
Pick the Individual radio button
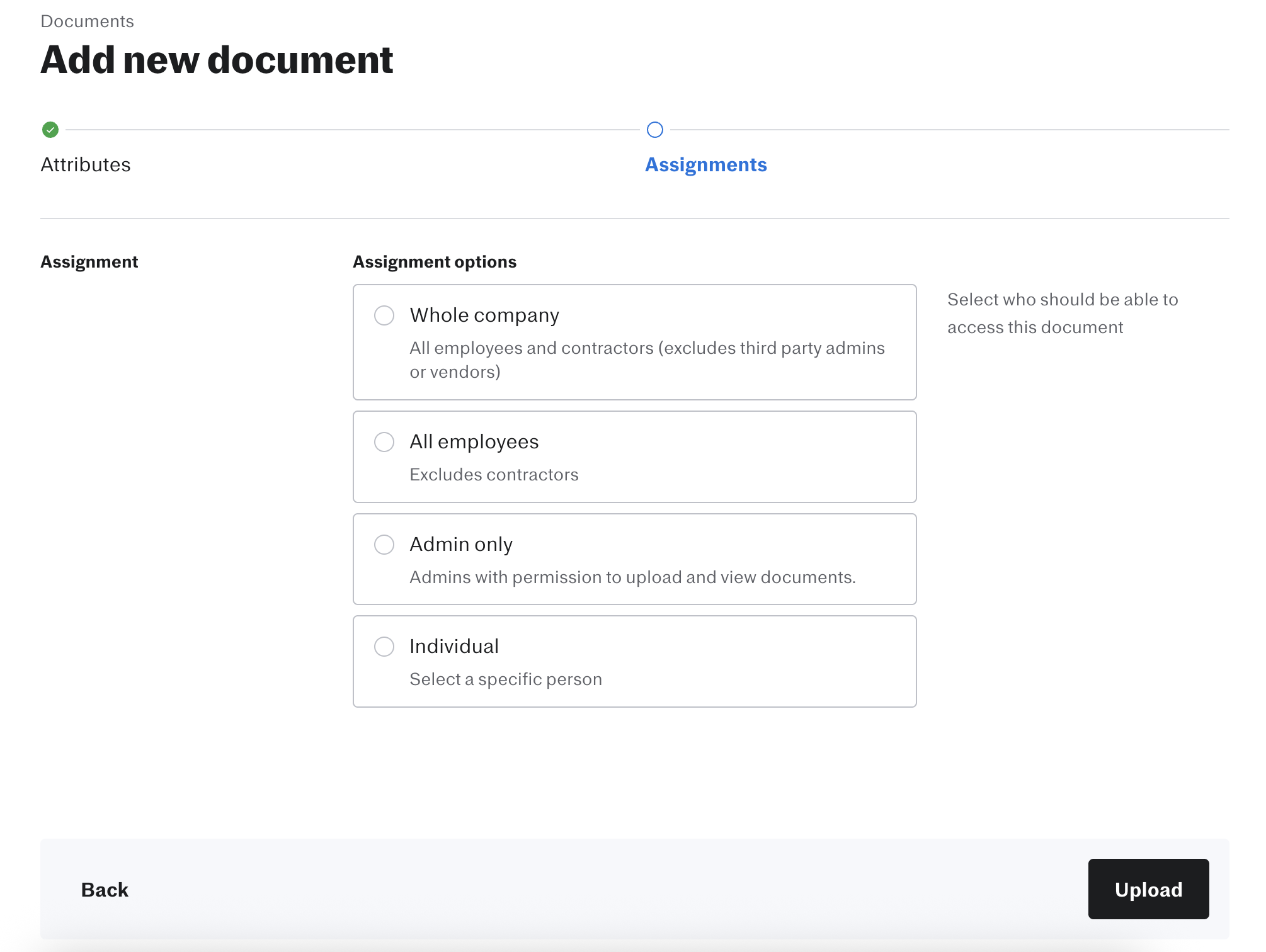[384, 647]
